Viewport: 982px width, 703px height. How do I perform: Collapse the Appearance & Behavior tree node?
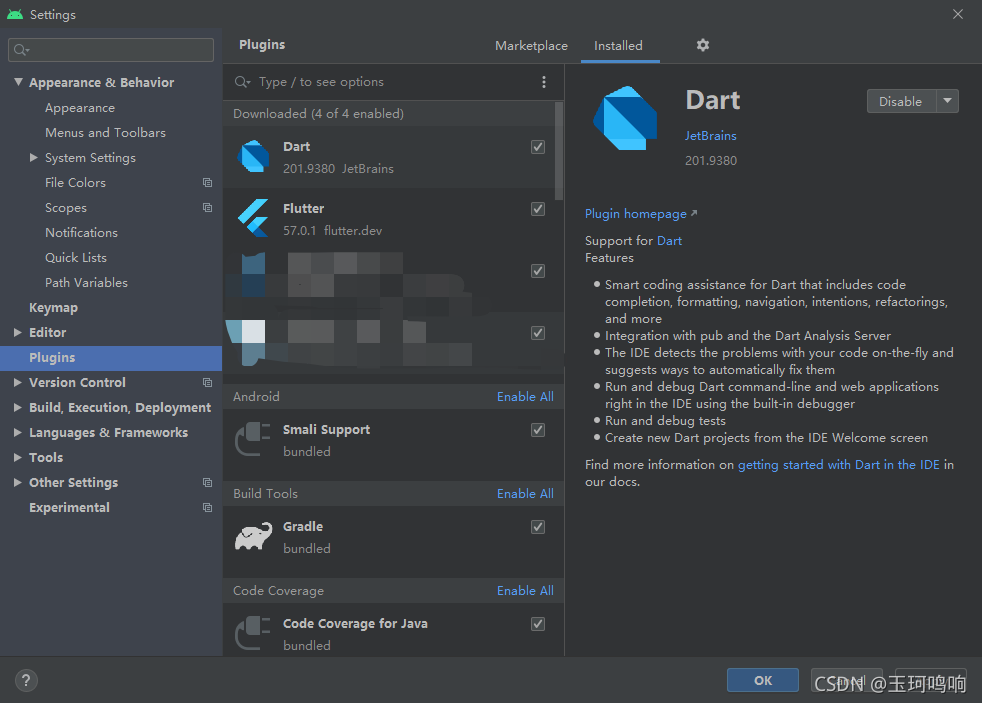[18, 82]
